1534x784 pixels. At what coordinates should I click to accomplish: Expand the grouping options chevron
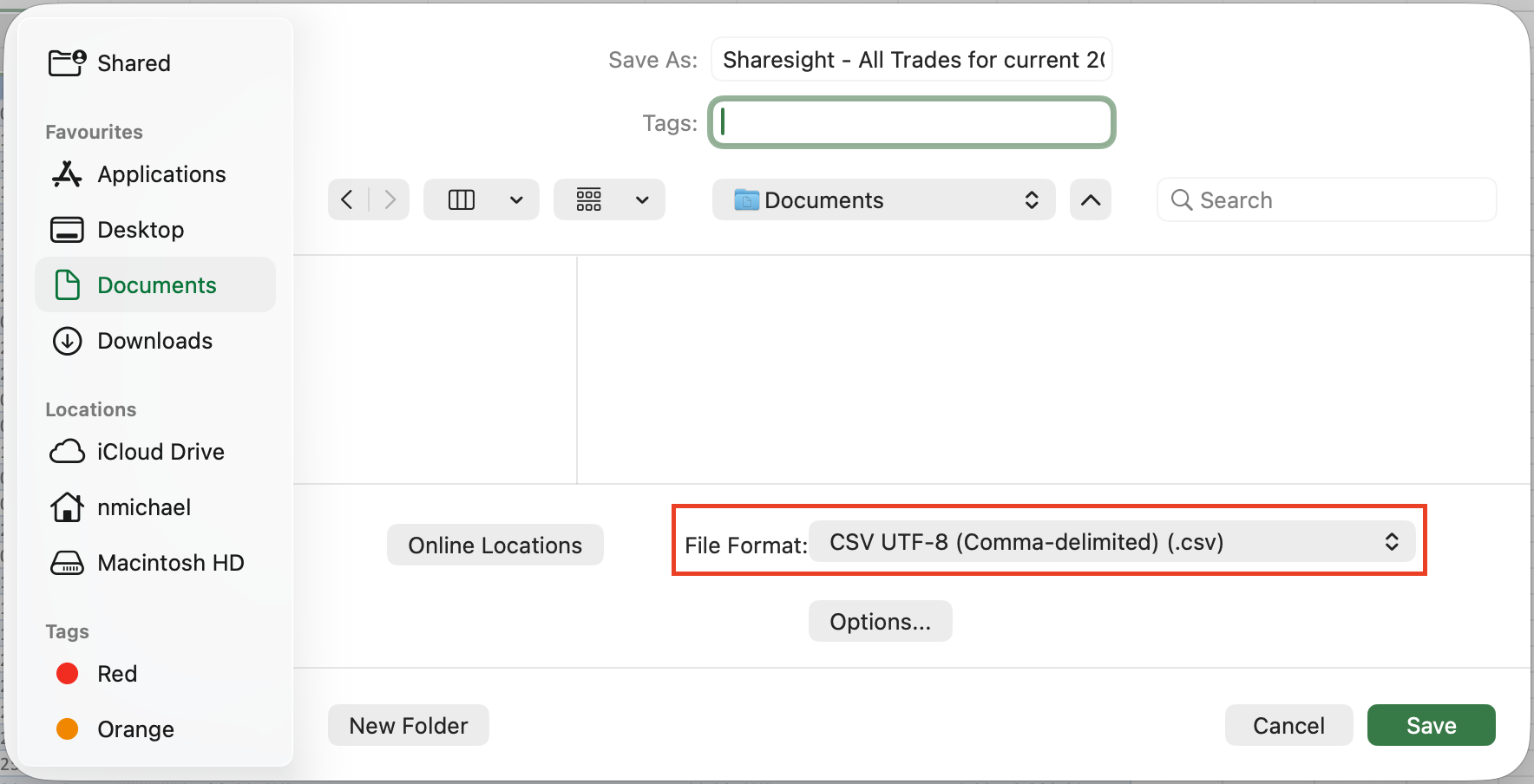pyautogui.click(x=643, y=200)
